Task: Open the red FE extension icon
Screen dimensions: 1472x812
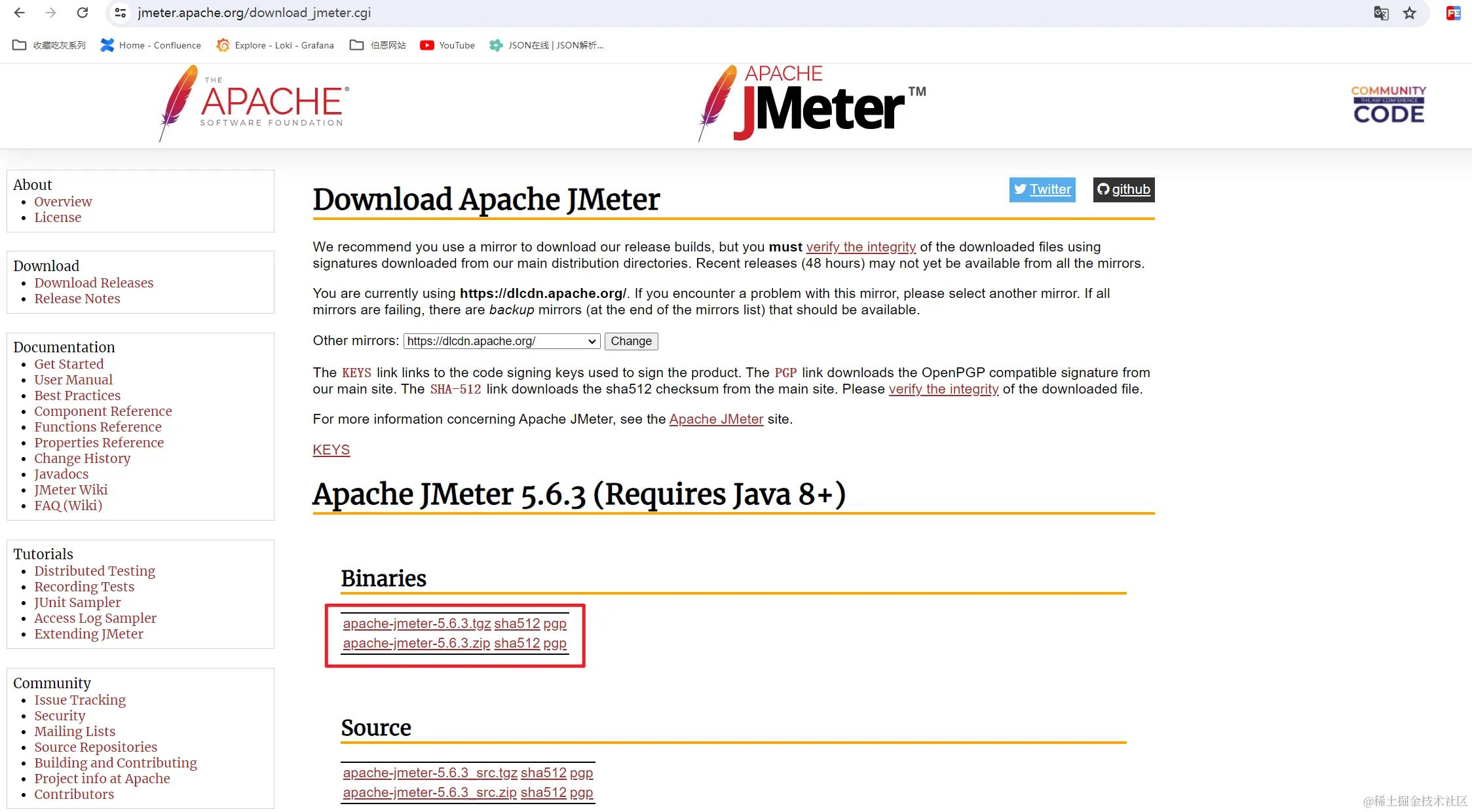Action: click(x=1454, y=13)
